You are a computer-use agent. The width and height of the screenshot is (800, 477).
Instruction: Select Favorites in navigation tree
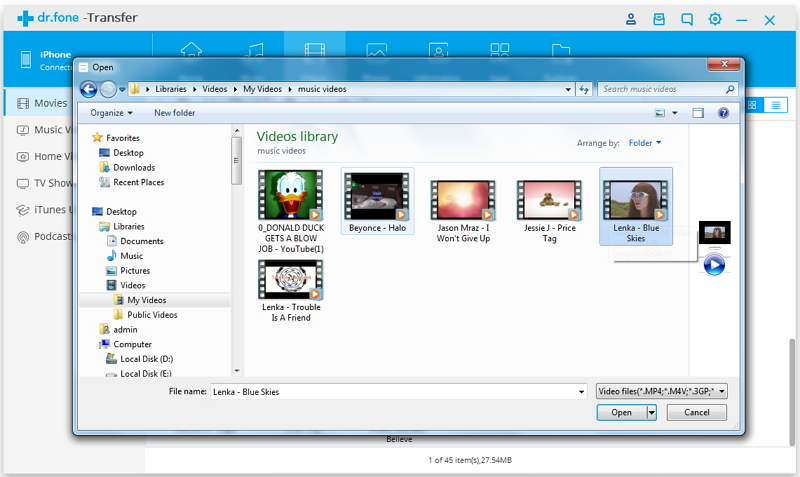point(115,138)
